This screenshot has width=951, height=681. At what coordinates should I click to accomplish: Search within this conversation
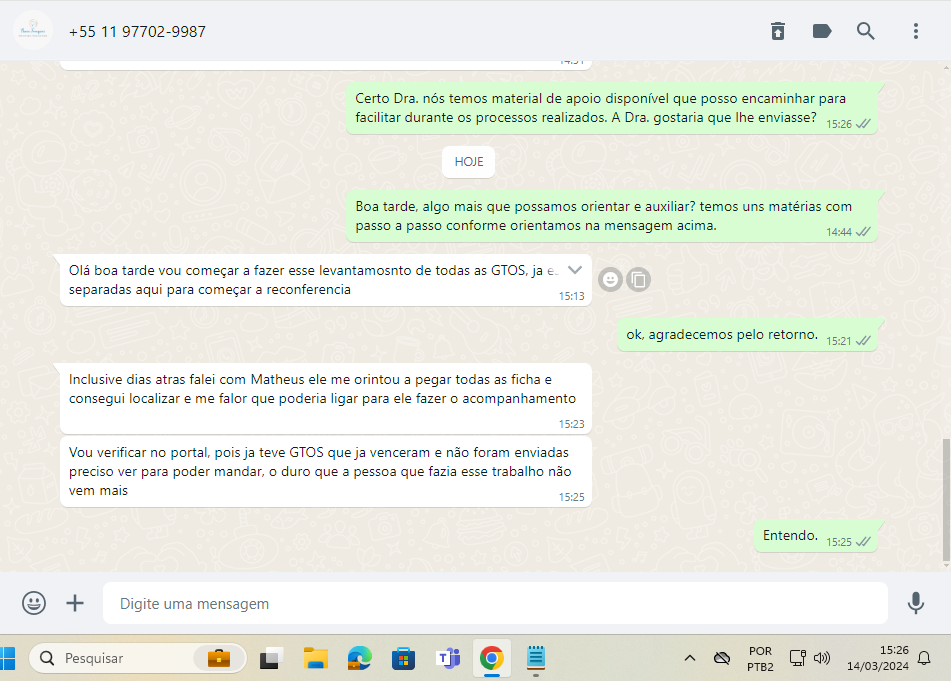pyautogui.click(x=865, y=31)
